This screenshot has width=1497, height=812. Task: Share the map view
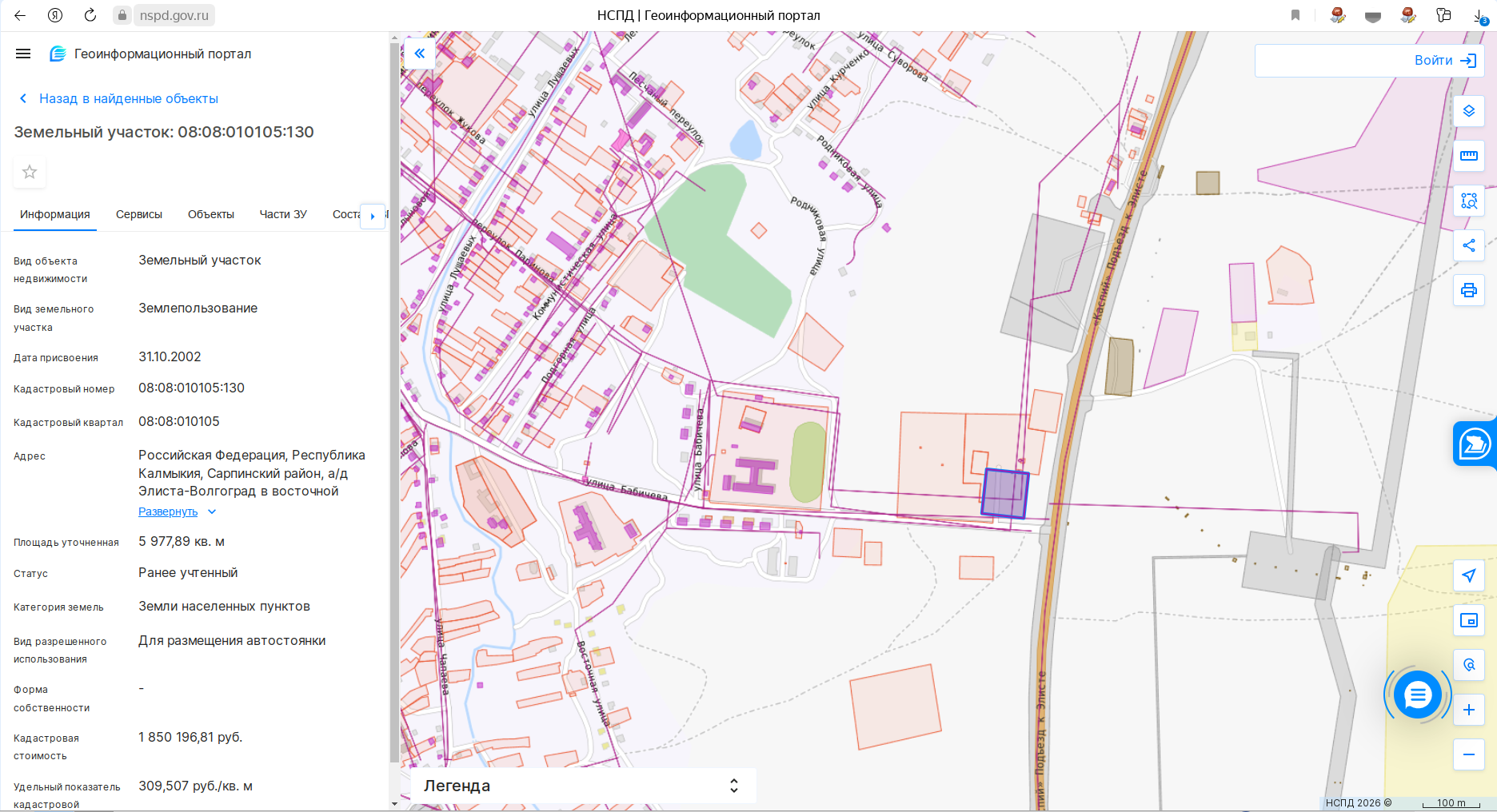[x=1469, y=245]
